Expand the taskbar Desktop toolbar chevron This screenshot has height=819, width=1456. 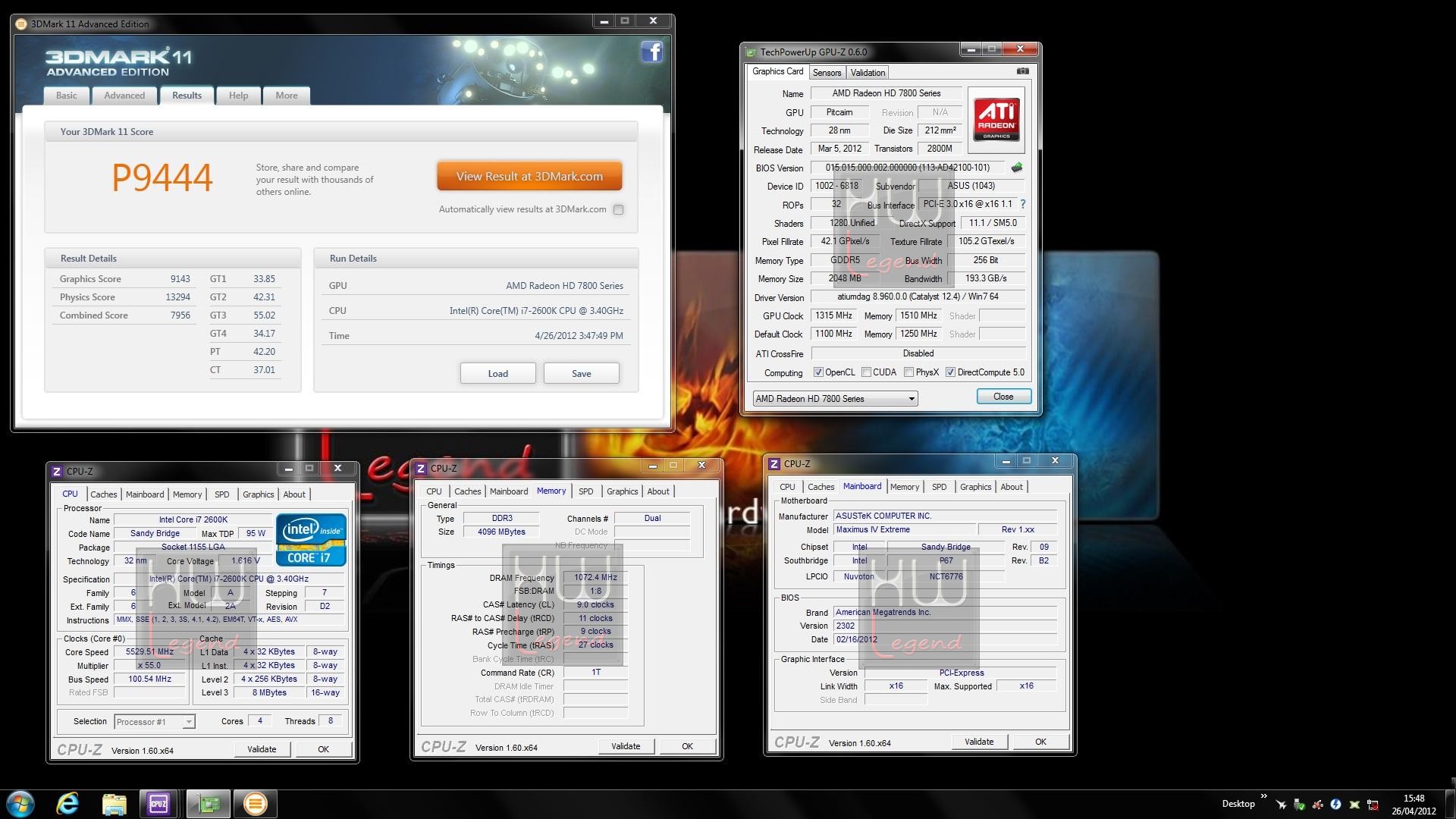pyautogui.click(x=1264, y=797)
